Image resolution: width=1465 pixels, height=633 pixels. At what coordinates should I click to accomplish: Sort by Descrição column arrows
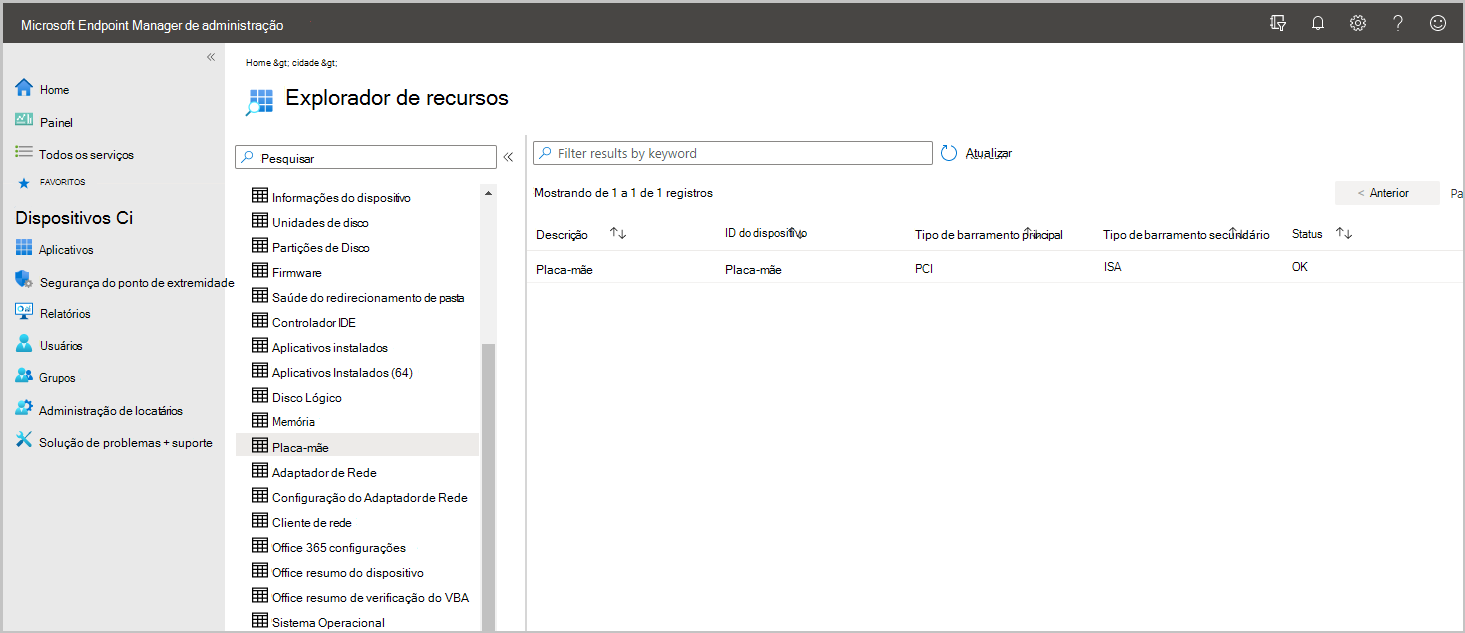coord(618,233)
